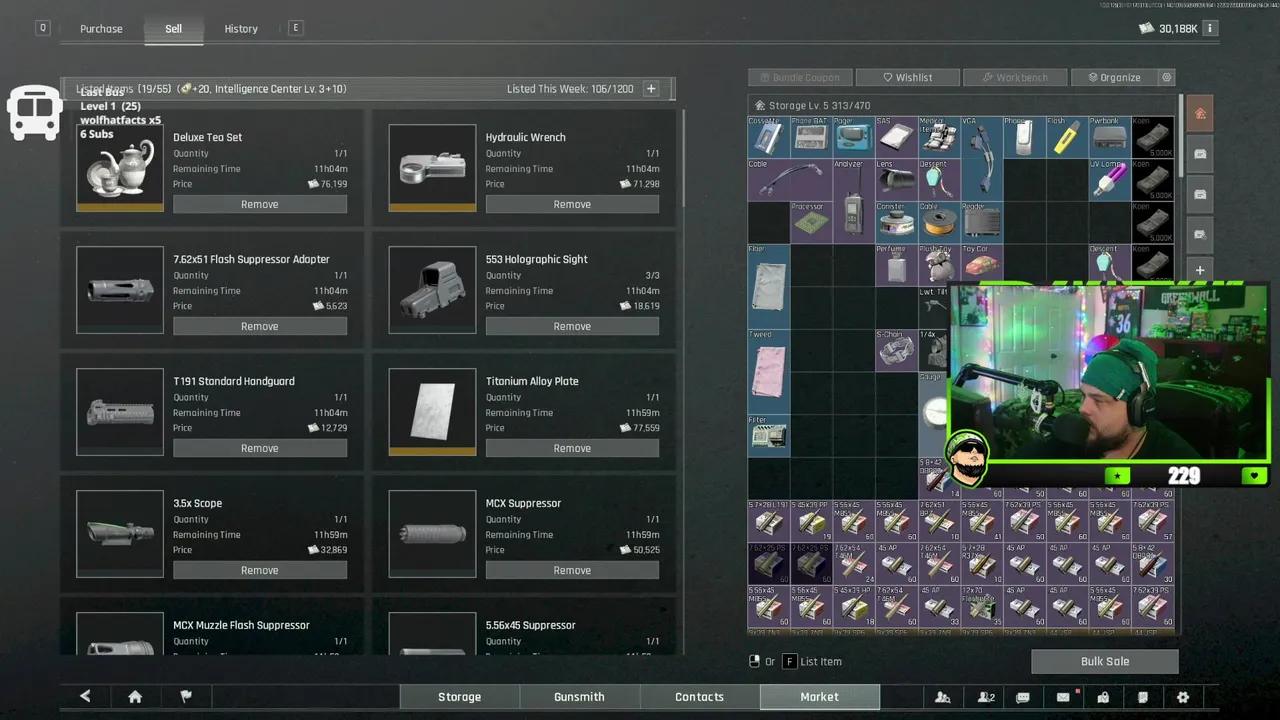Switch to the Sell tab
1280x720 pixels.
tap(173, 29)
